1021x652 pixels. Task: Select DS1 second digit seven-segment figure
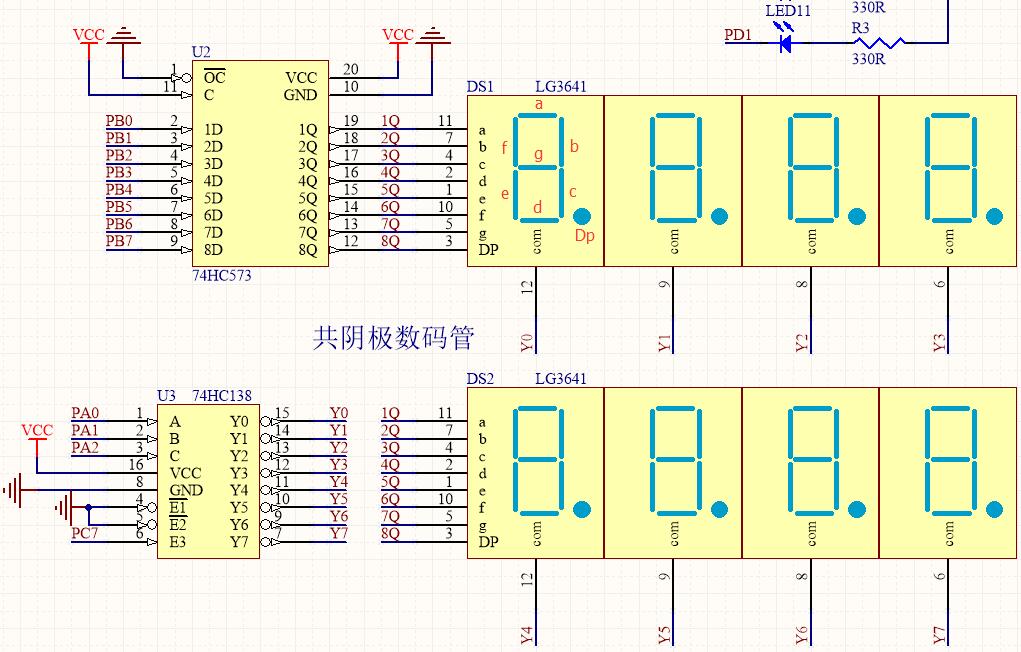click(676, 168)
